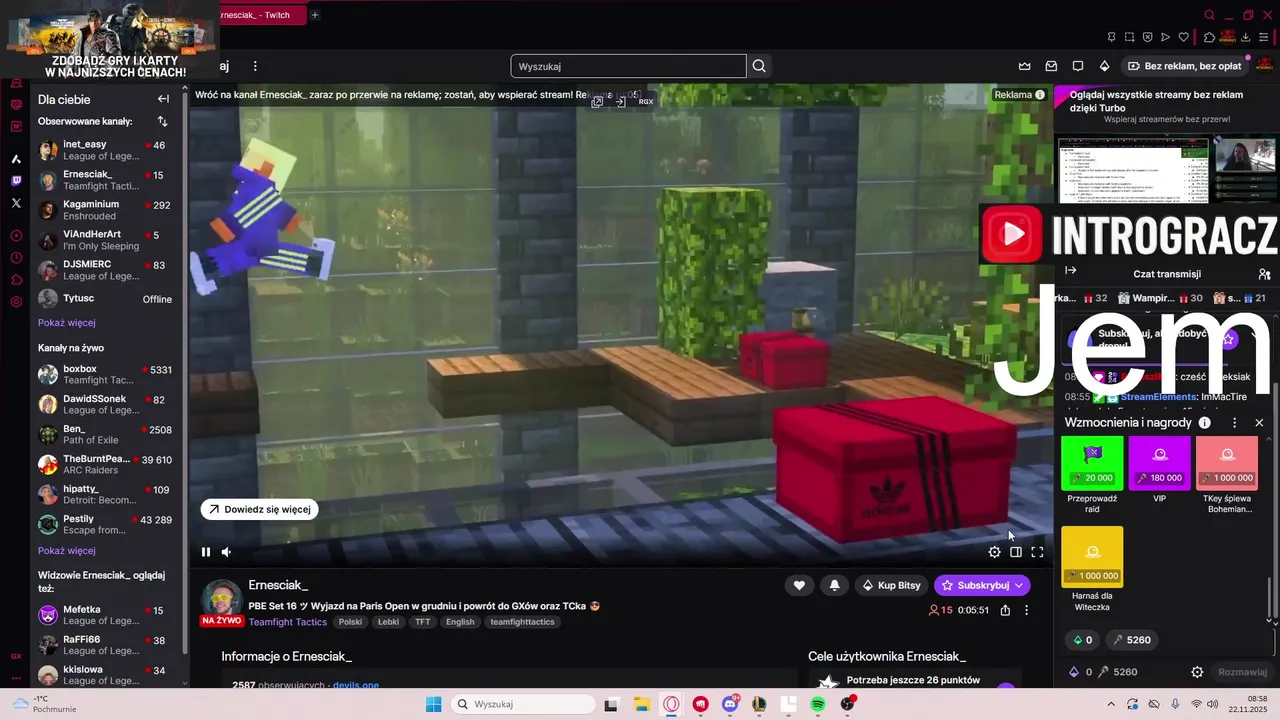1280x720 pixels.
Task: Click Kup Bitsy button
Action: (890, 585)
